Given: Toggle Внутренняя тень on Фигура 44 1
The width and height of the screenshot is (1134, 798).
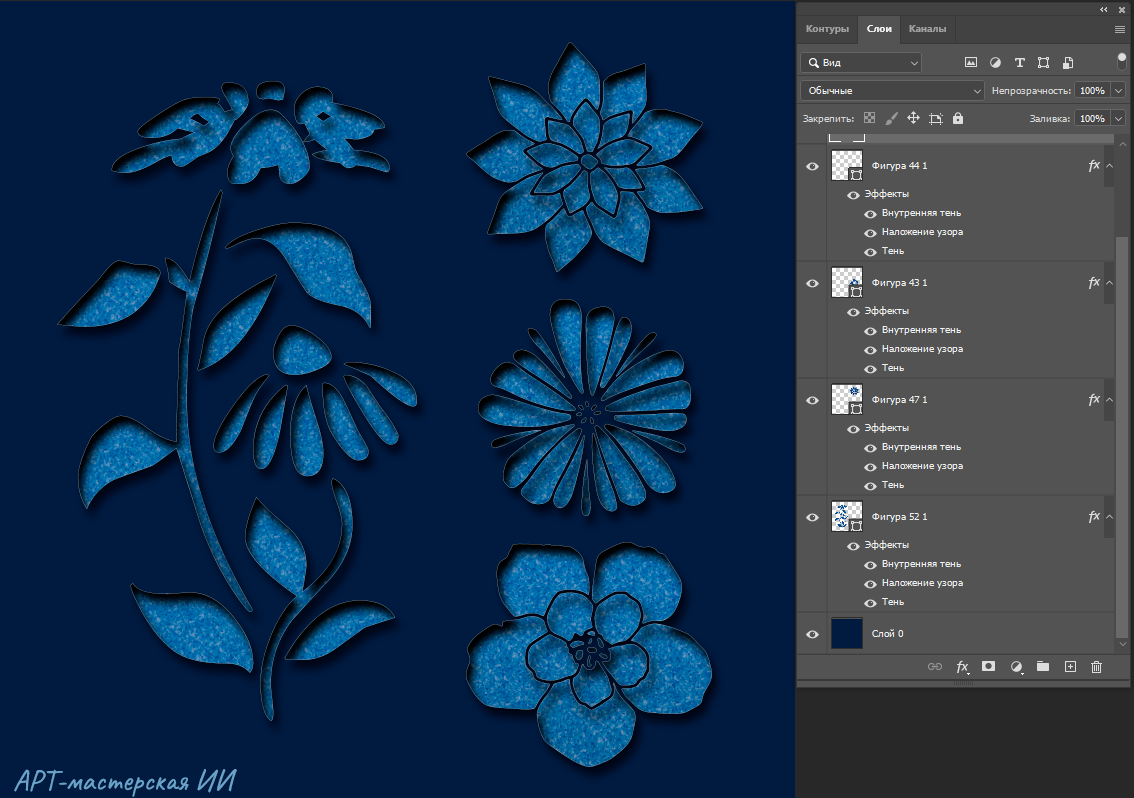Looking at the screenshot, I should pos(870,214).
